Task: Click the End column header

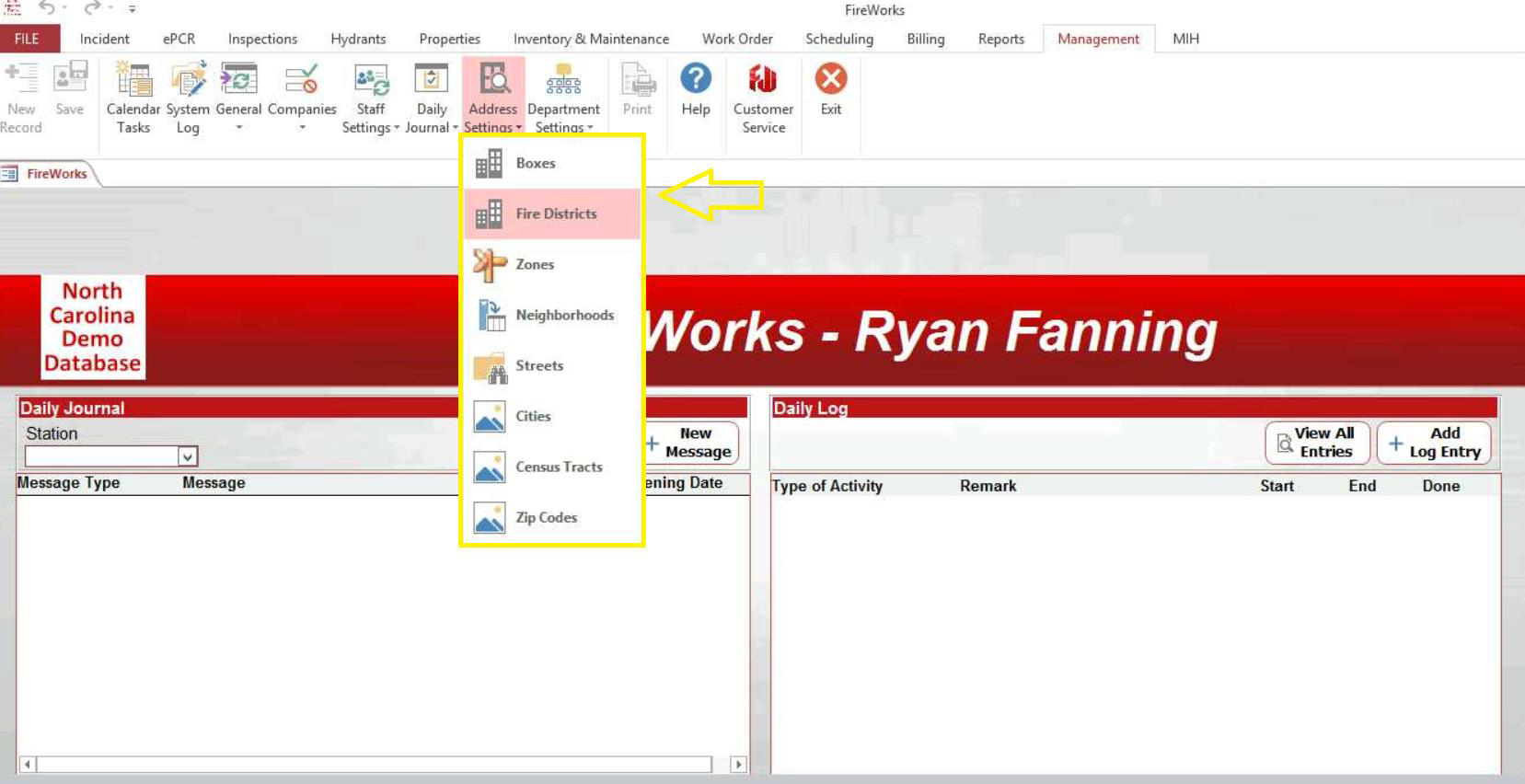Action: (x=1362, y=486)
